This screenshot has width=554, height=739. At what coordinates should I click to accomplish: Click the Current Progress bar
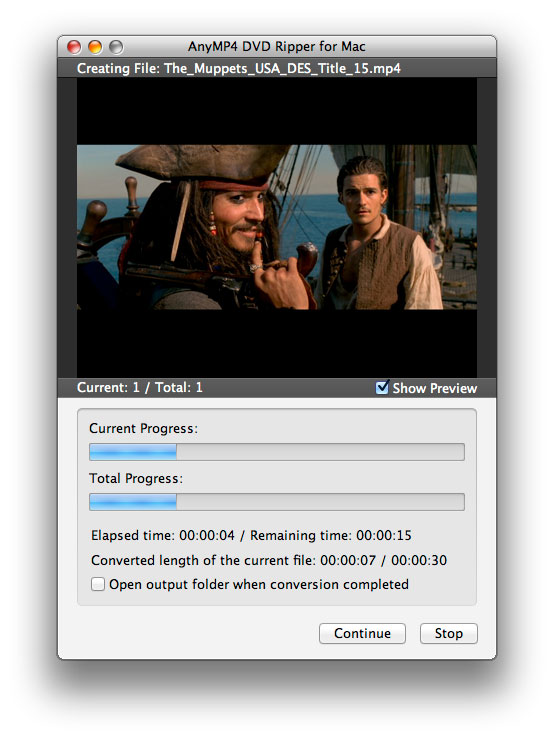277,452
